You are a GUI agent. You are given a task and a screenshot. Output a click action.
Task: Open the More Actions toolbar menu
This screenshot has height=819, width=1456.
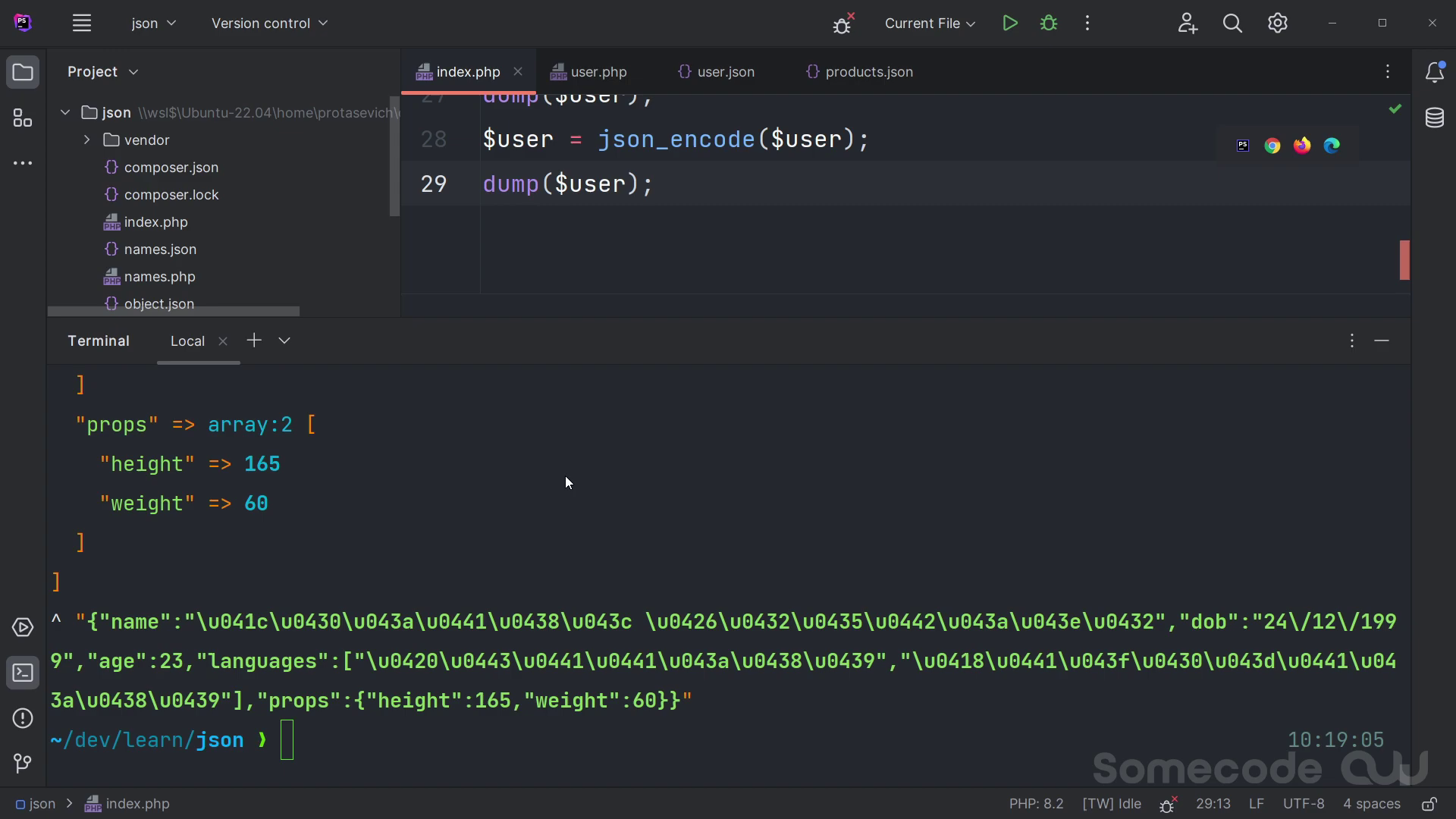[x=1087, y=24]
